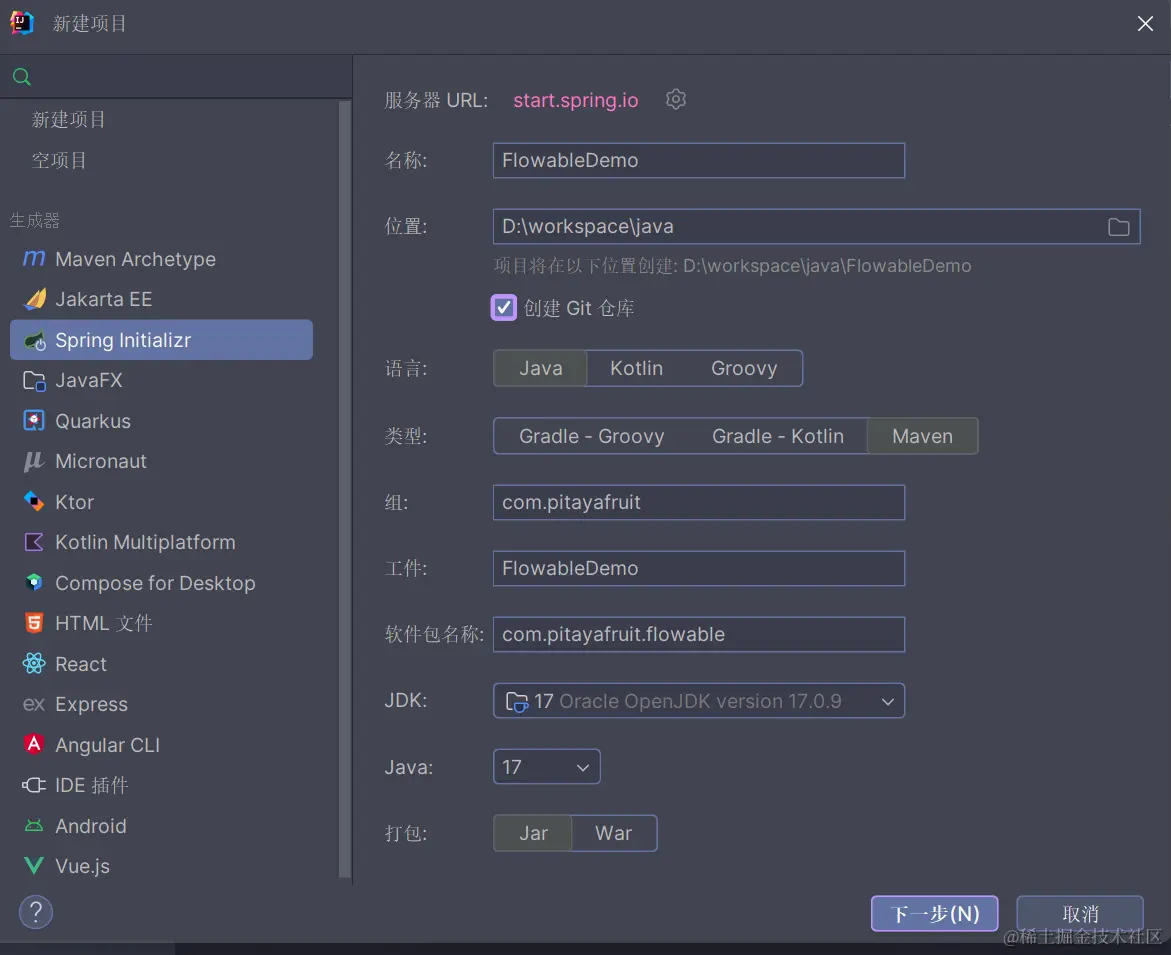Select the HTML 文件 generator label

[x=104, y=623]
